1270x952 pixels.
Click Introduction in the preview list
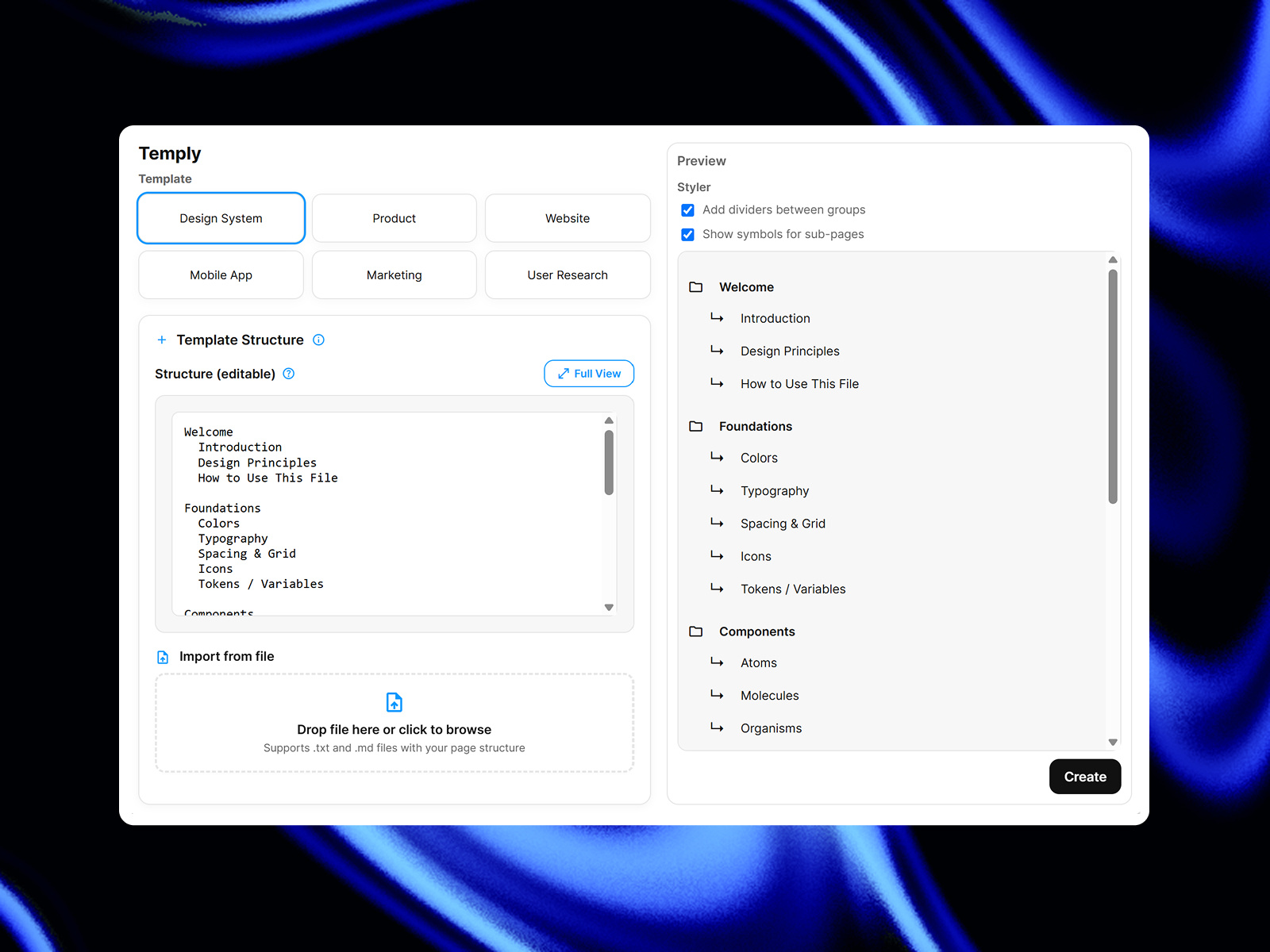(x=775, y=318)
